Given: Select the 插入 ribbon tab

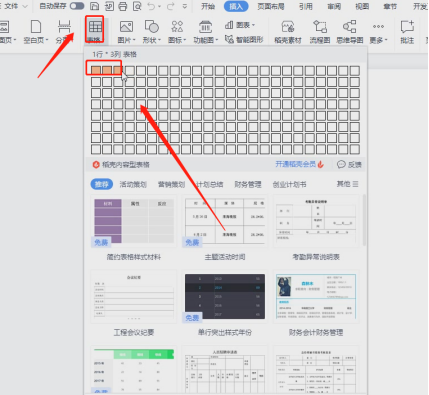Looking at the screenshot, I should pos(236,6).
